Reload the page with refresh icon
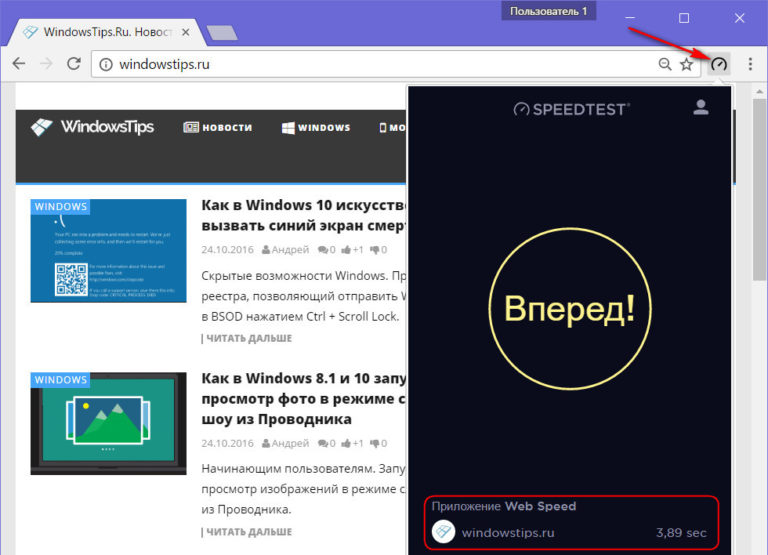 (73, 64)
